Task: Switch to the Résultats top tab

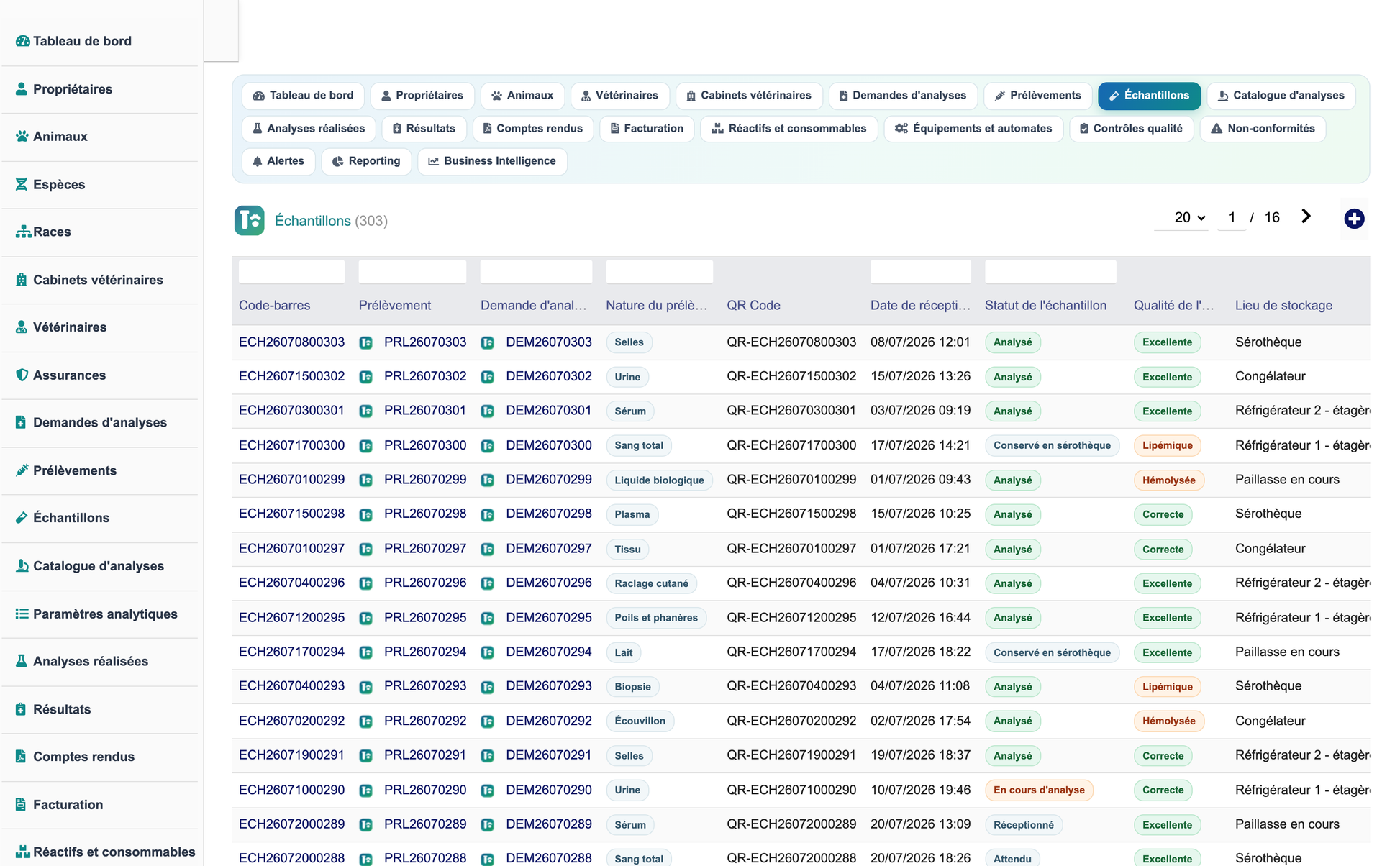Action: 424,129
